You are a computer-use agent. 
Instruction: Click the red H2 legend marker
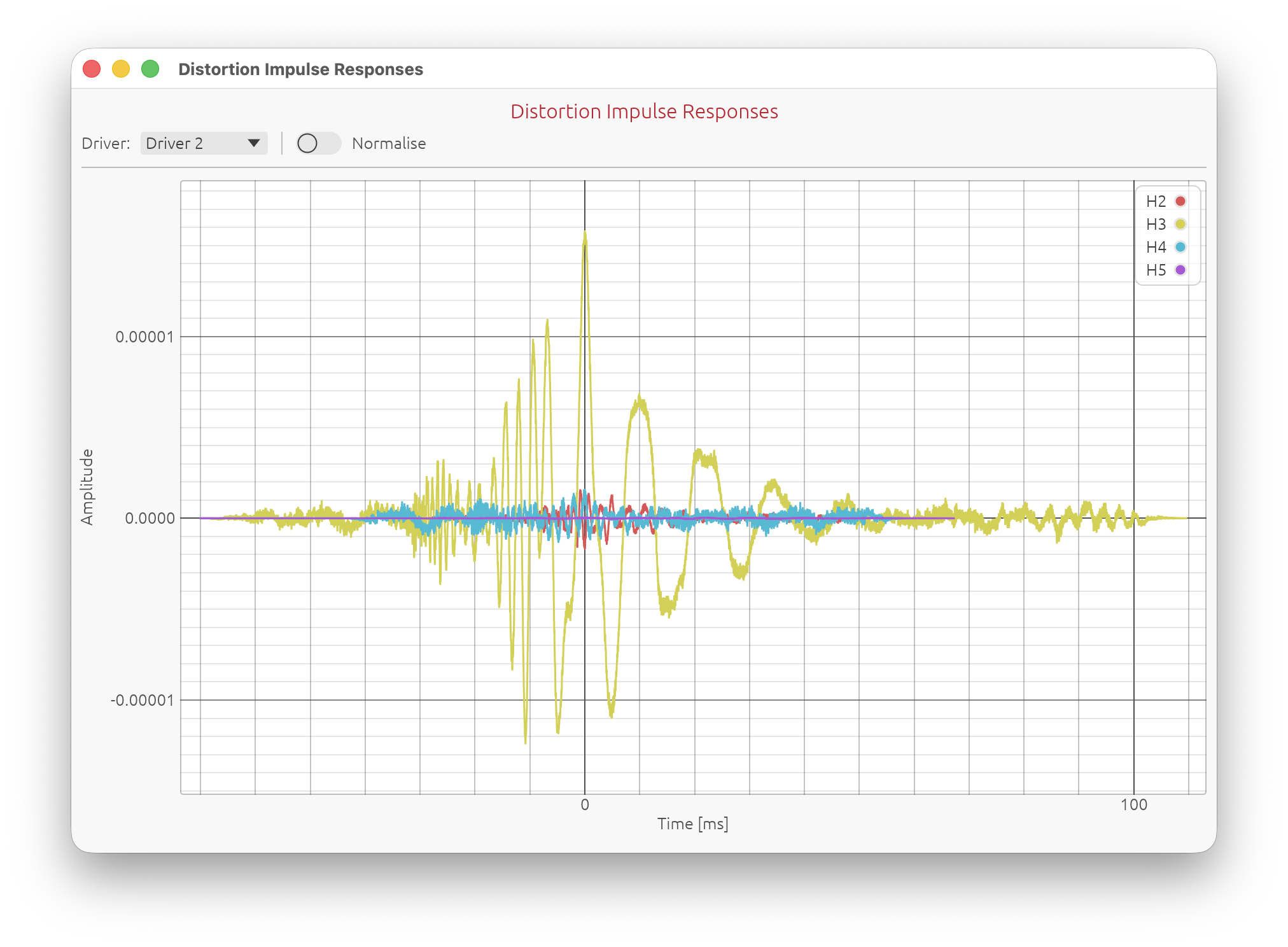click(1180, 201)
